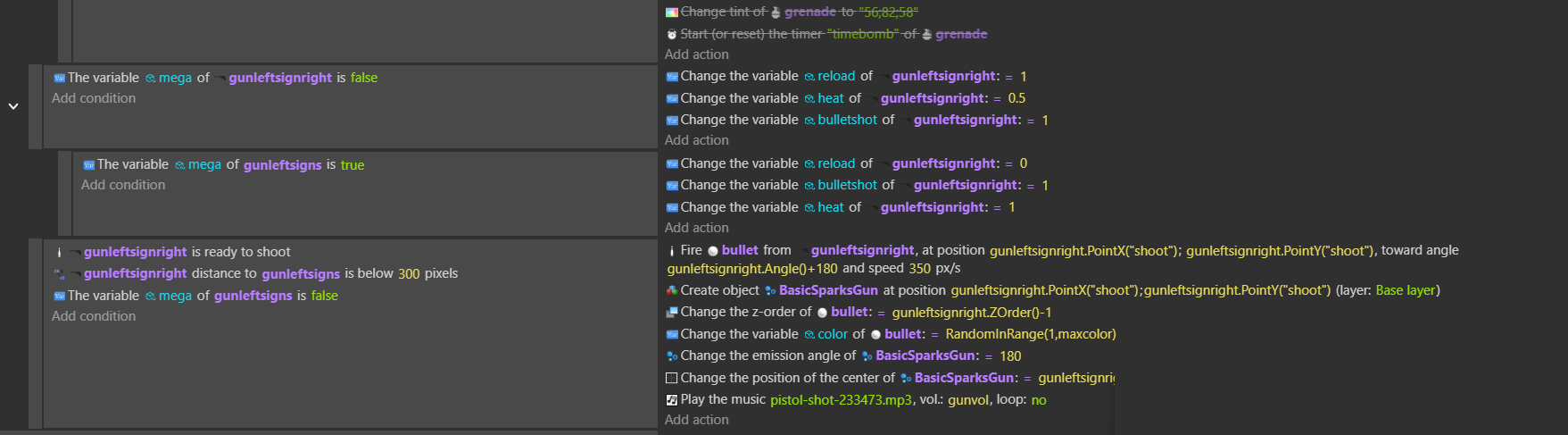Screen dimensions: 1568x435
Task: Add action below heat equals 1
Action: click(697, 228)
